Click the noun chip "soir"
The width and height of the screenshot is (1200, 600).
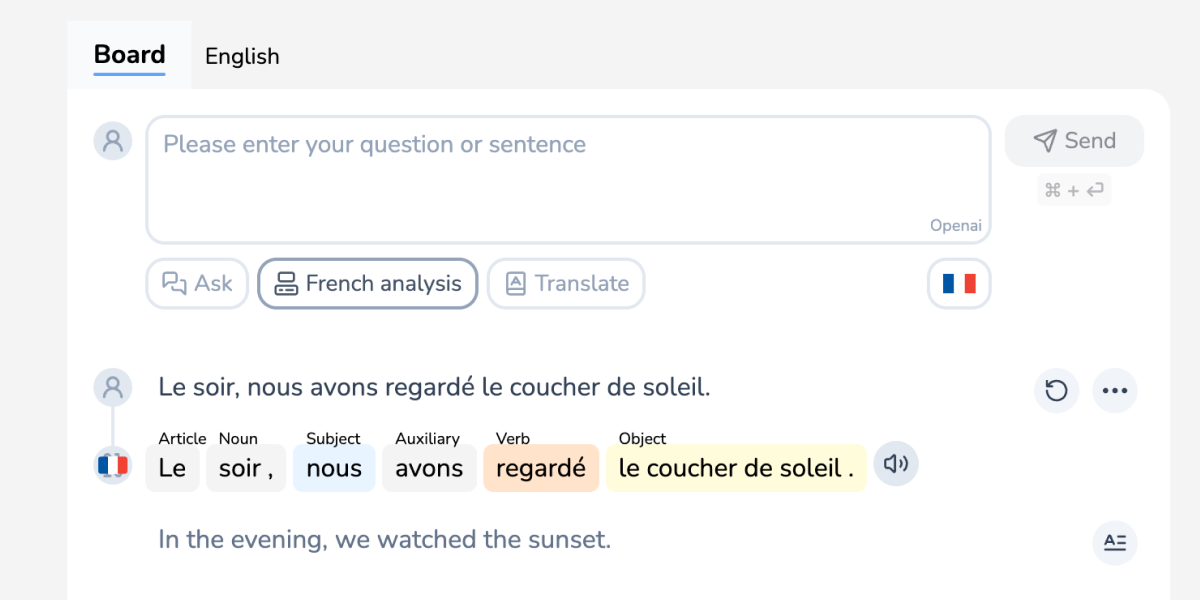[x=246, y=468]
